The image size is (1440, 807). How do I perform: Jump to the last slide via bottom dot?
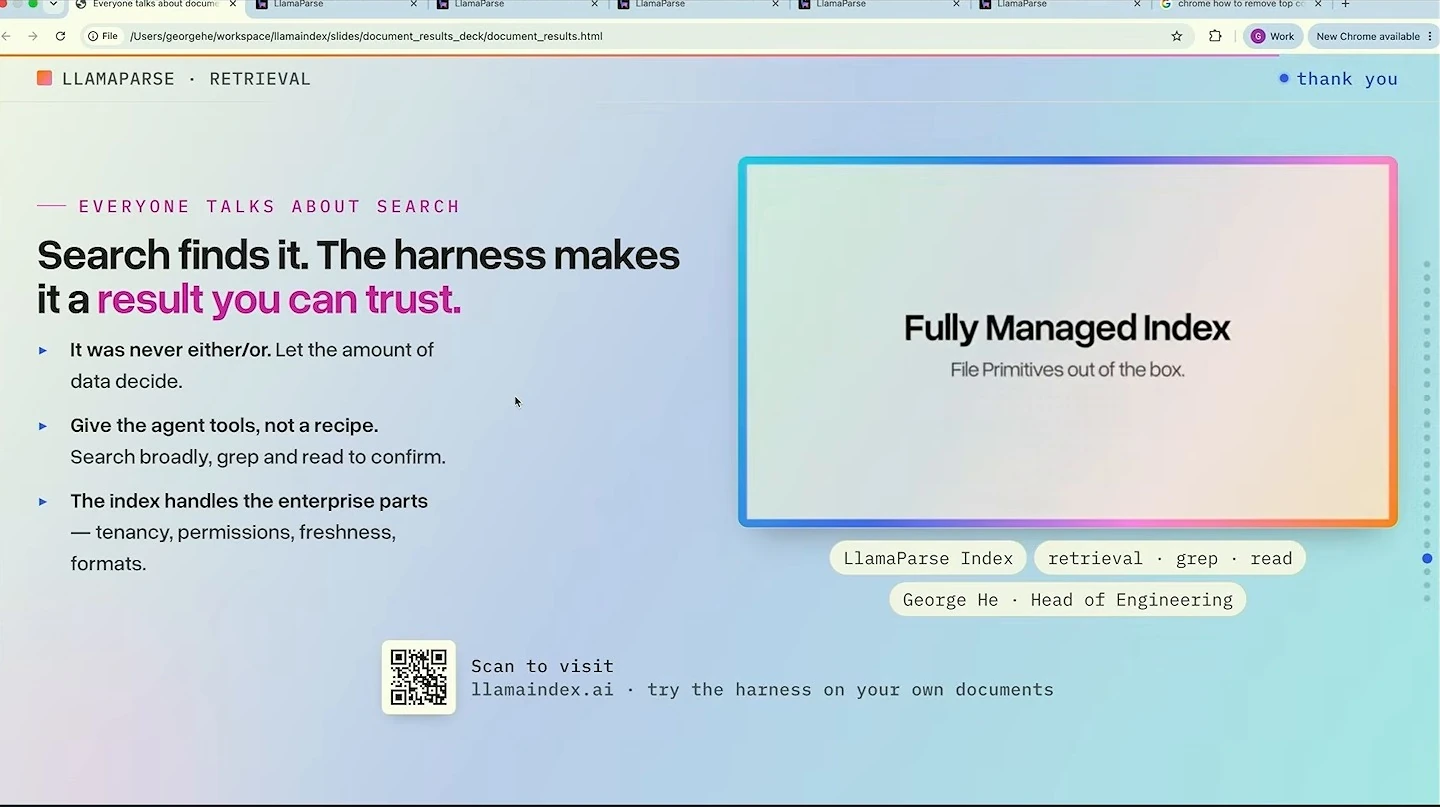point(1427,598)
